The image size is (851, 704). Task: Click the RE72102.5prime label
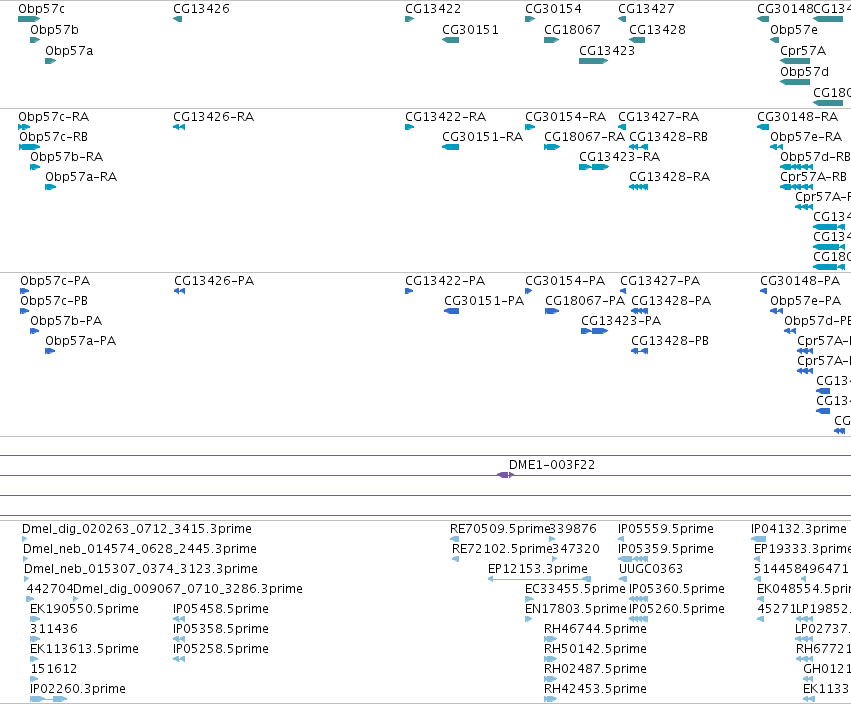pyautogui.click(x=502, y=549)
